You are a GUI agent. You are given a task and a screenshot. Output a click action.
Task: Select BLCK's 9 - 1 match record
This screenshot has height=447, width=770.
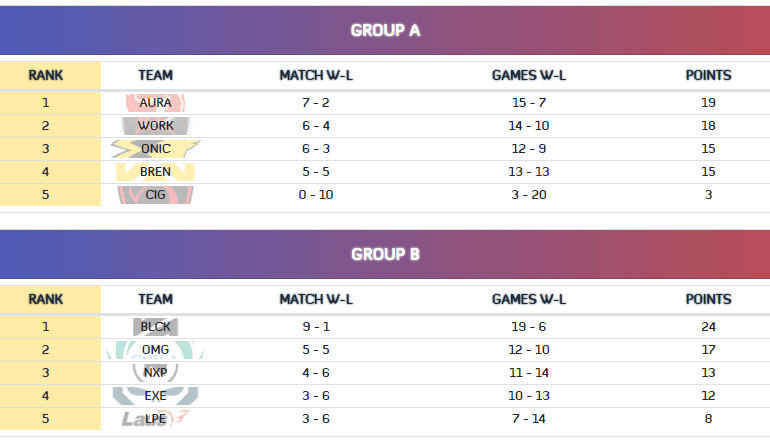316,327
